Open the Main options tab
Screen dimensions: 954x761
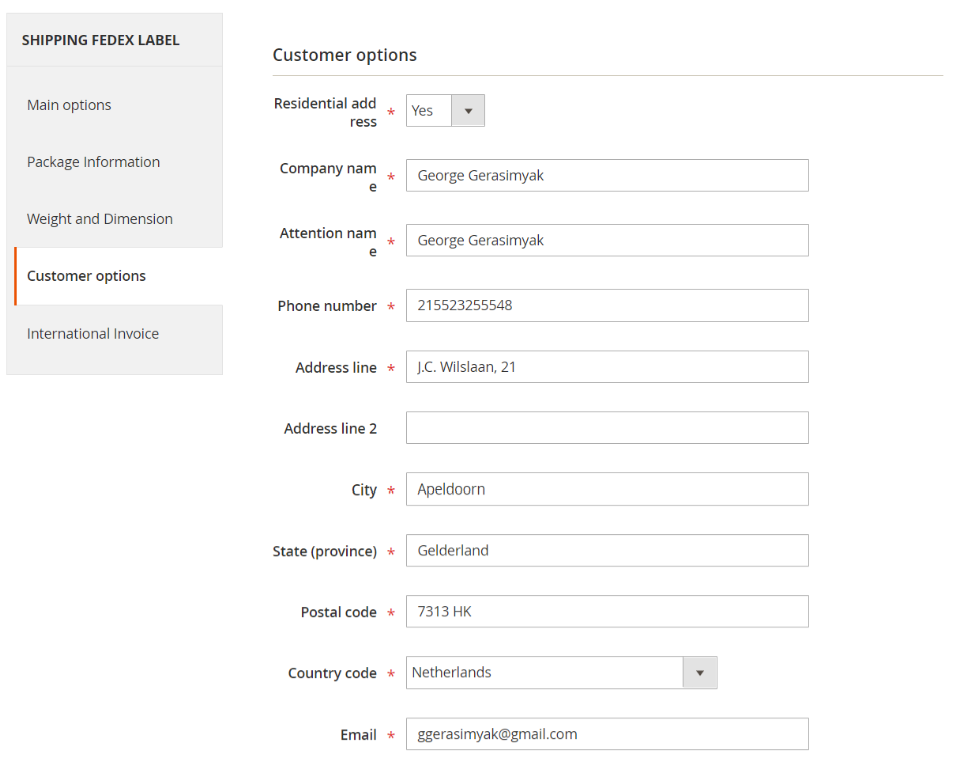(69, 105)
